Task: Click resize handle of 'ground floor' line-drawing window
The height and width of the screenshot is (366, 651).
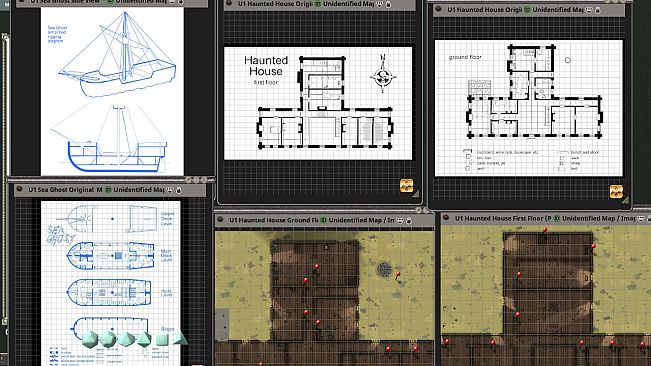Action: coord(626,200)
